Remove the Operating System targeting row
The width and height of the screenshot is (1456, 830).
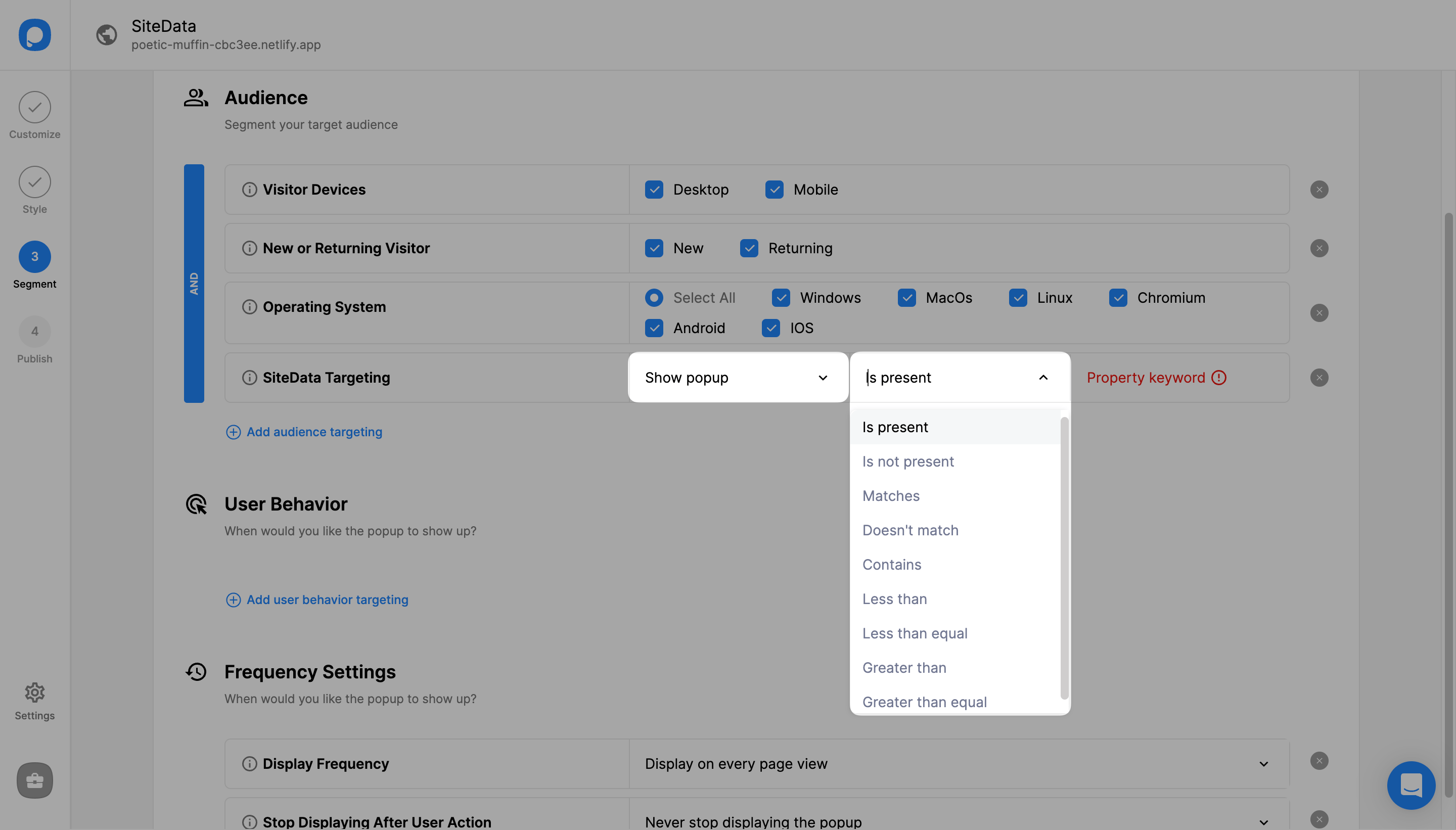(1318, 313)
